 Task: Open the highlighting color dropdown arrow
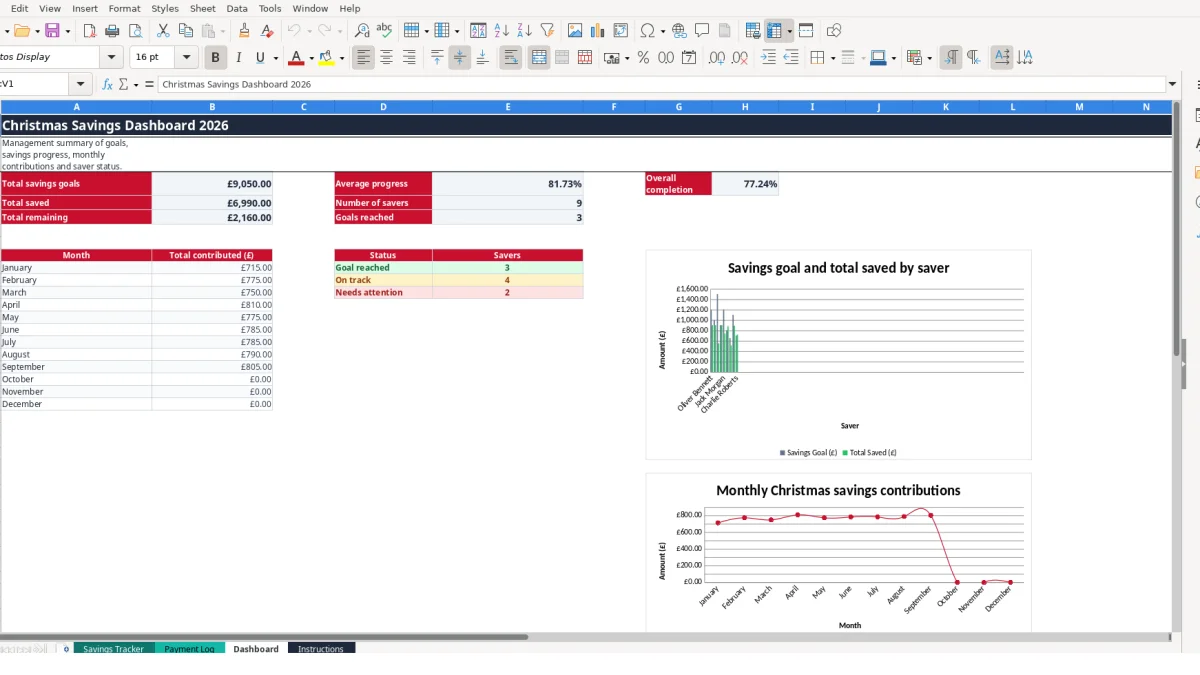[x=342, y=58]
